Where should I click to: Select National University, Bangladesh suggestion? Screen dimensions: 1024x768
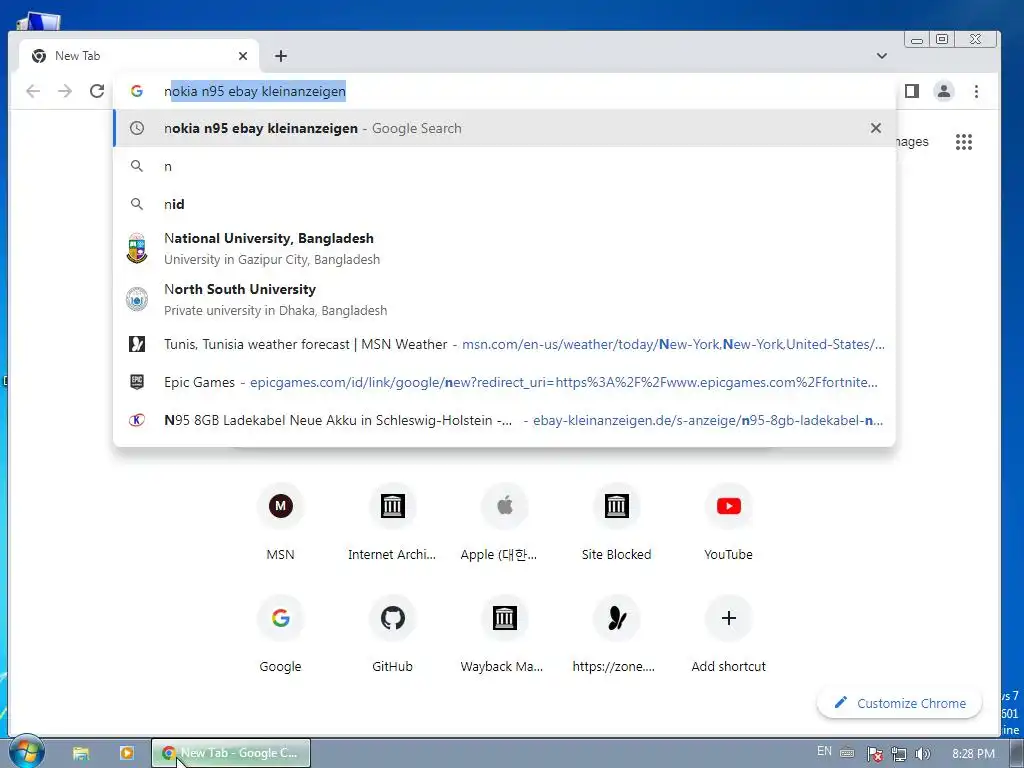(x=504, y=249)
